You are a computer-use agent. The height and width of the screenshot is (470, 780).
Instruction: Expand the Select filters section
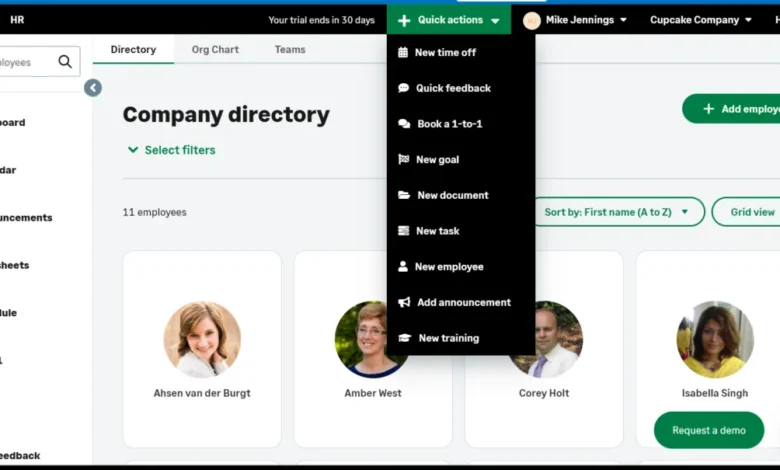coord(171,150)
